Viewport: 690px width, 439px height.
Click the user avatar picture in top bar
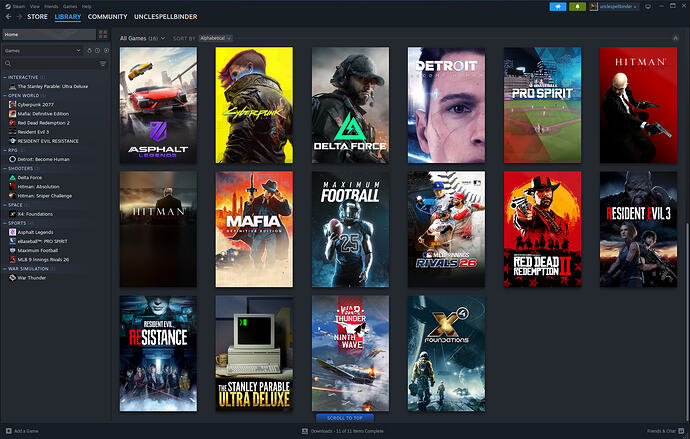594,7
